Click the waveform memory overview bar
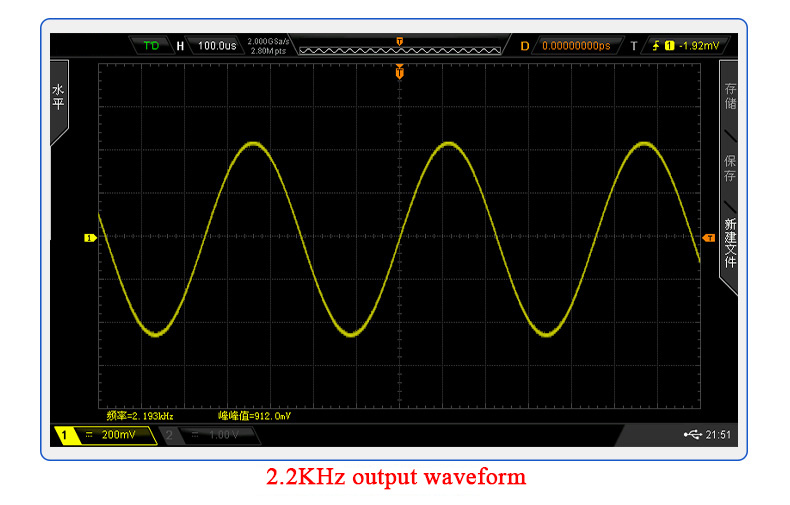This screenshot has width=790, height=505. (x=400, y=48)
